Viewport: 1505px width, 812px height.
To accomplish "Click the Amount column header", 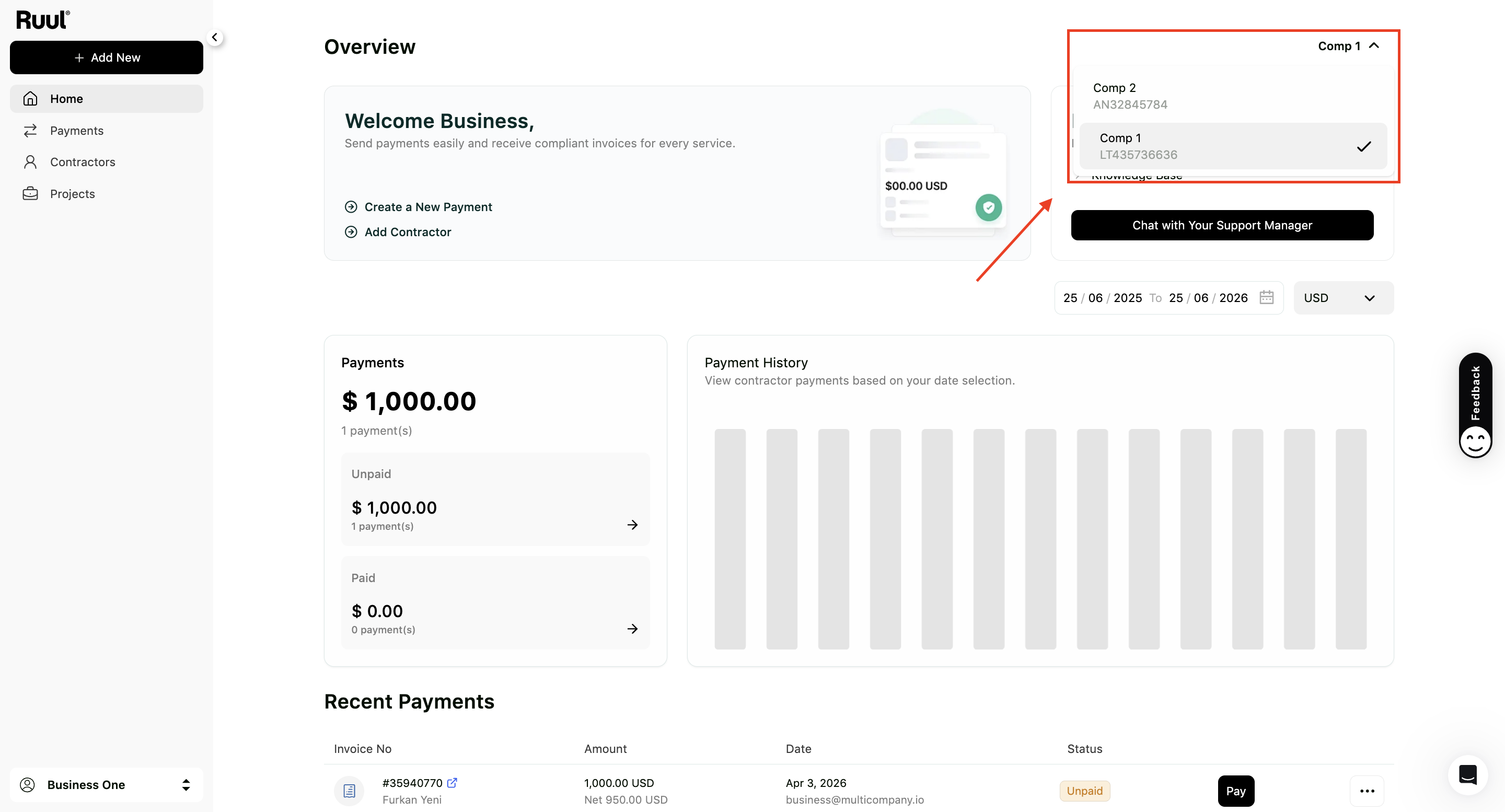I will click(x=605, y=748).
